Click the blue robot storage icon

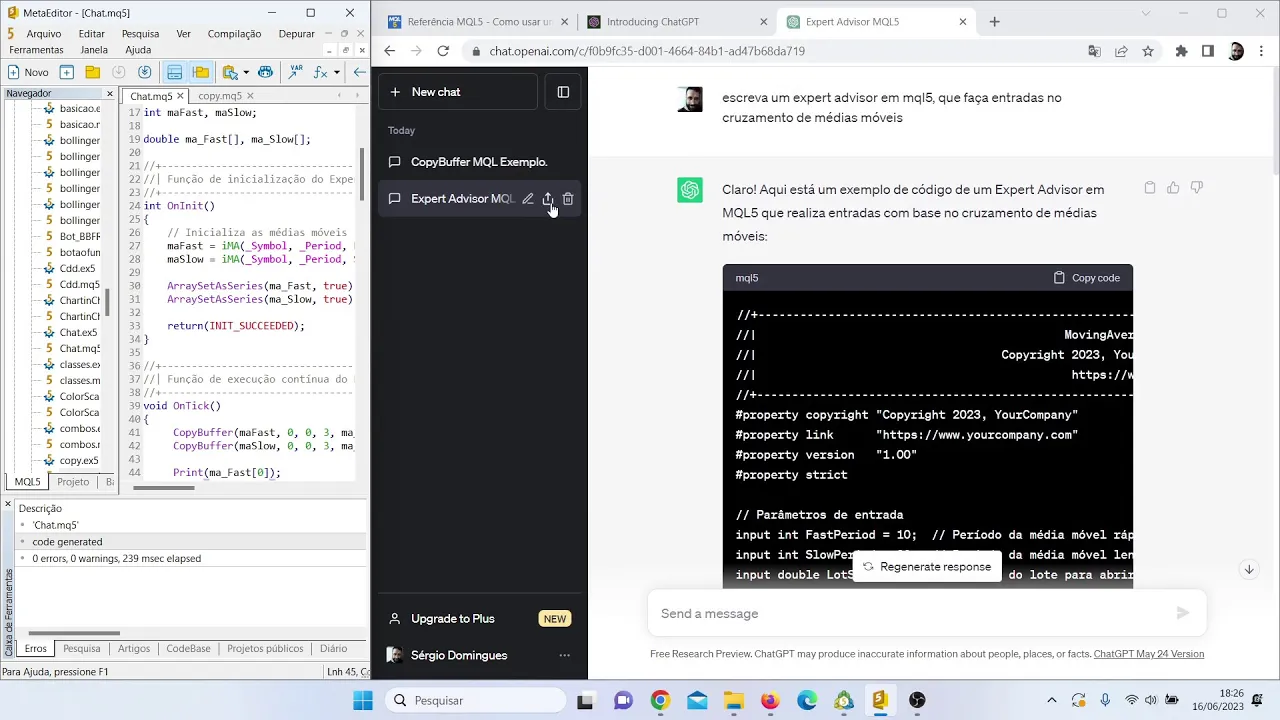pyautogui.click(x=265, y=72)
